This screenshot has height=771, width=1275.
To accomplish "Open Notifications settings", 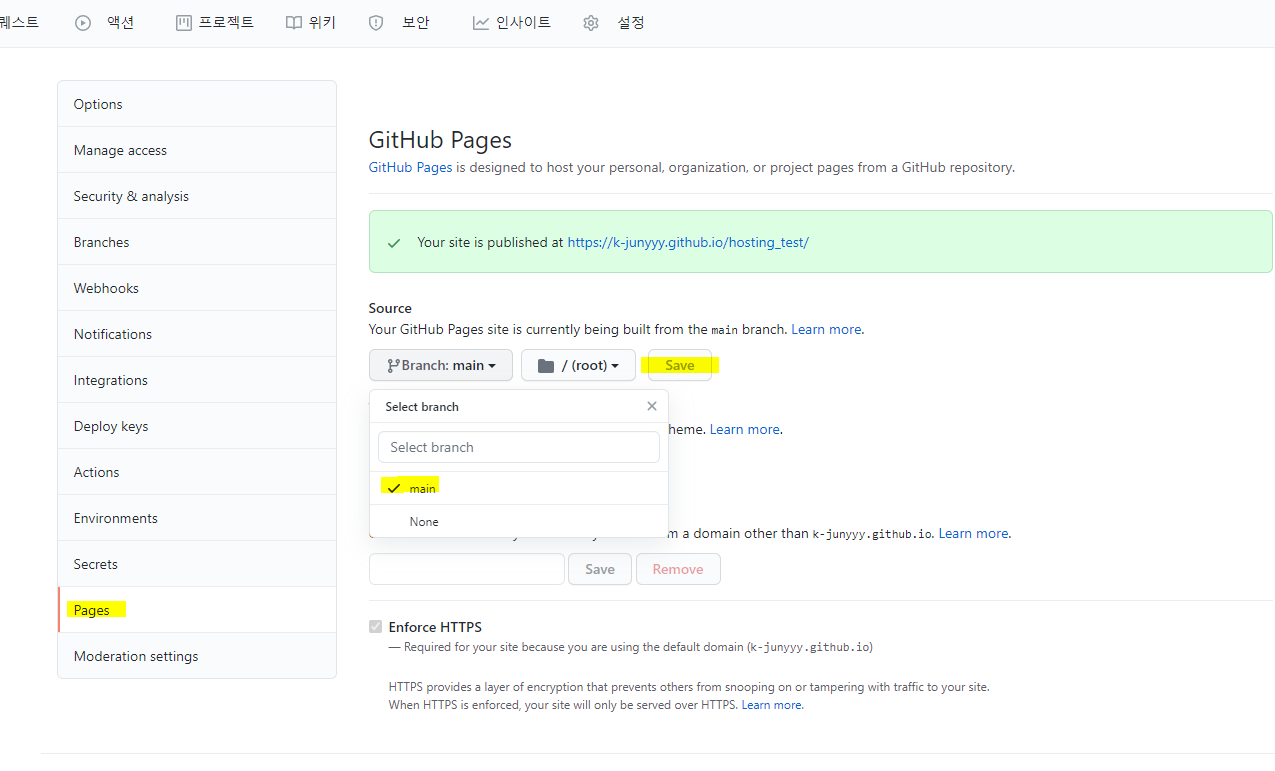I will pos(197,334).
